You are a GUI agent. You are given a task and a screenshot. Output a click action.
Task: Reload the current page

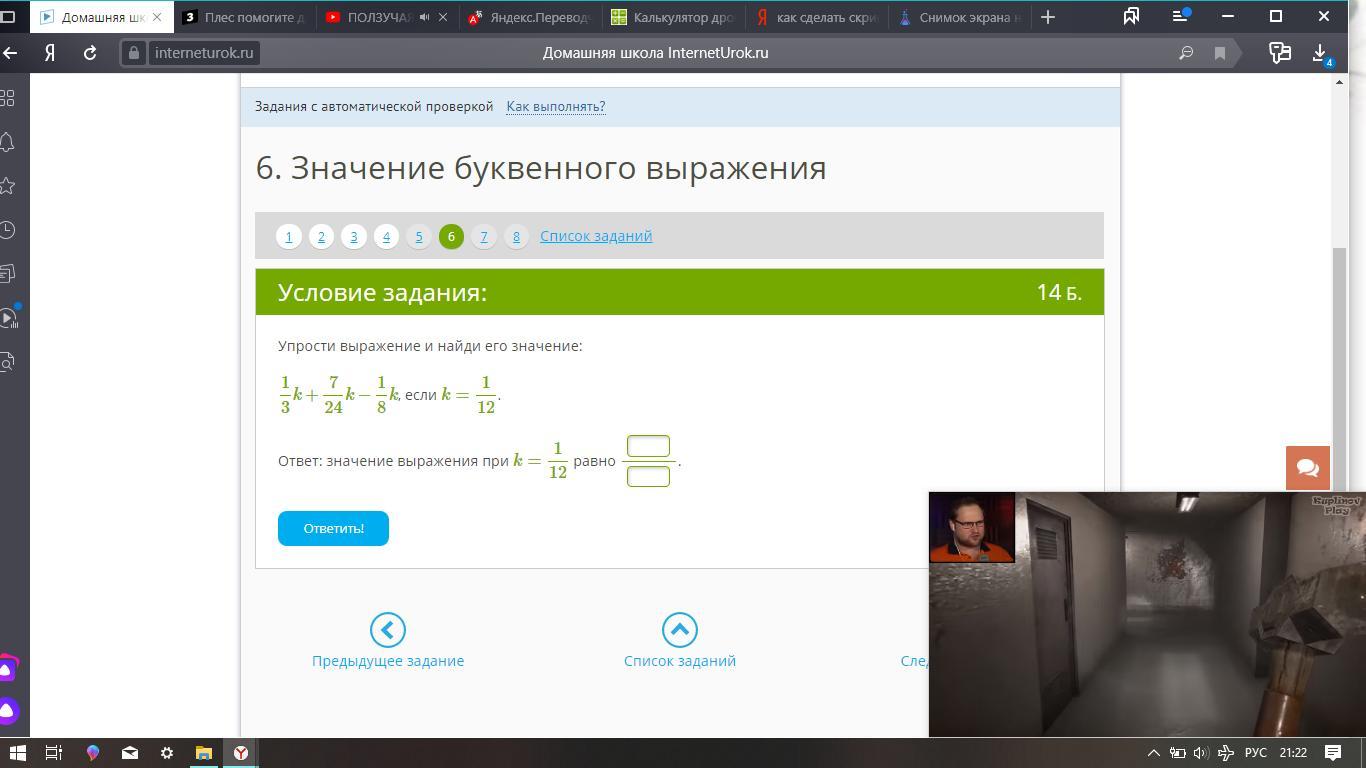click(90, 53)
